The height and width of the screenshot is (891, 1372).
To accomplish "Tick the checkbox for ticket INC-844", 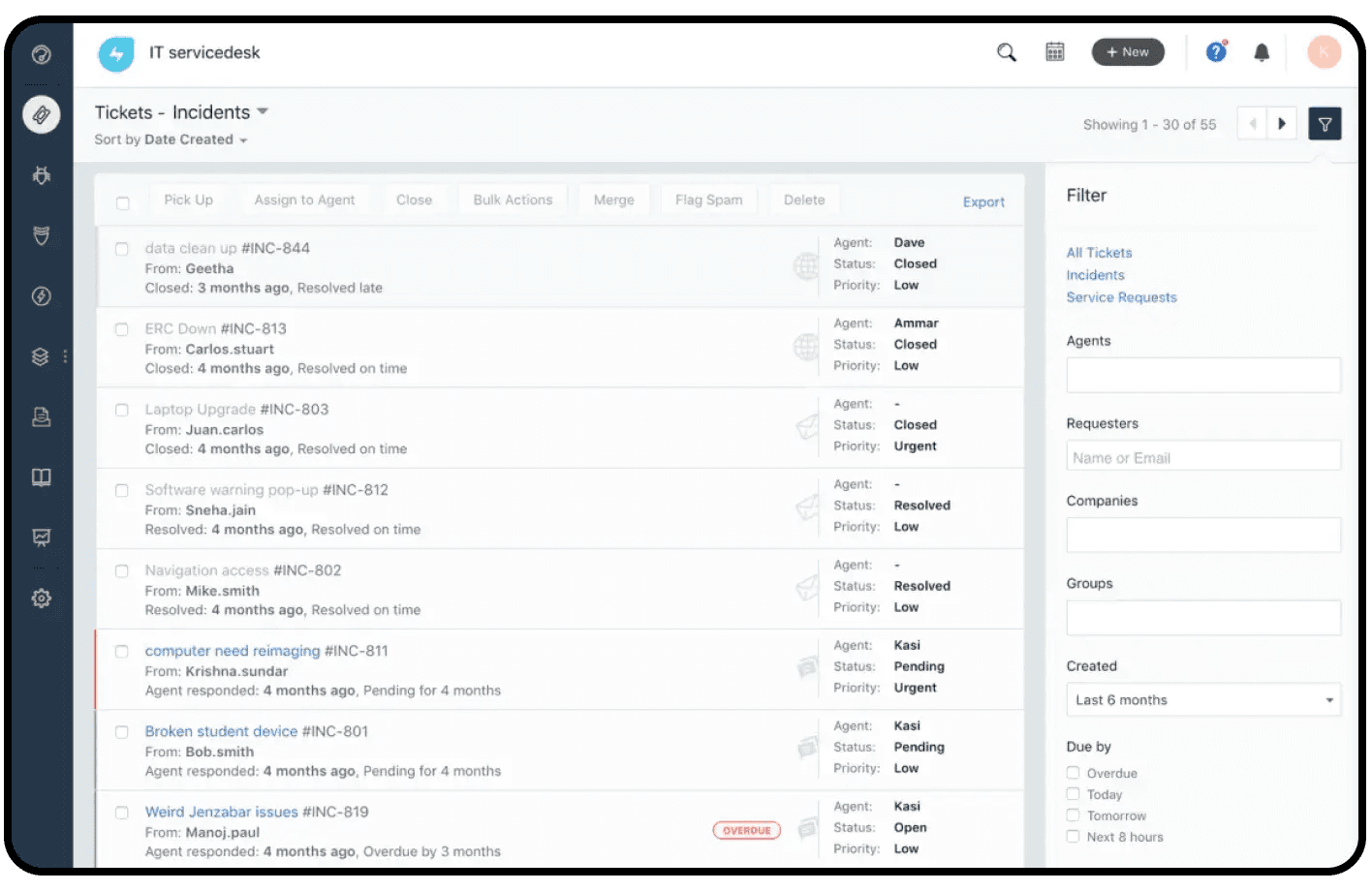I will click(122, 249).
